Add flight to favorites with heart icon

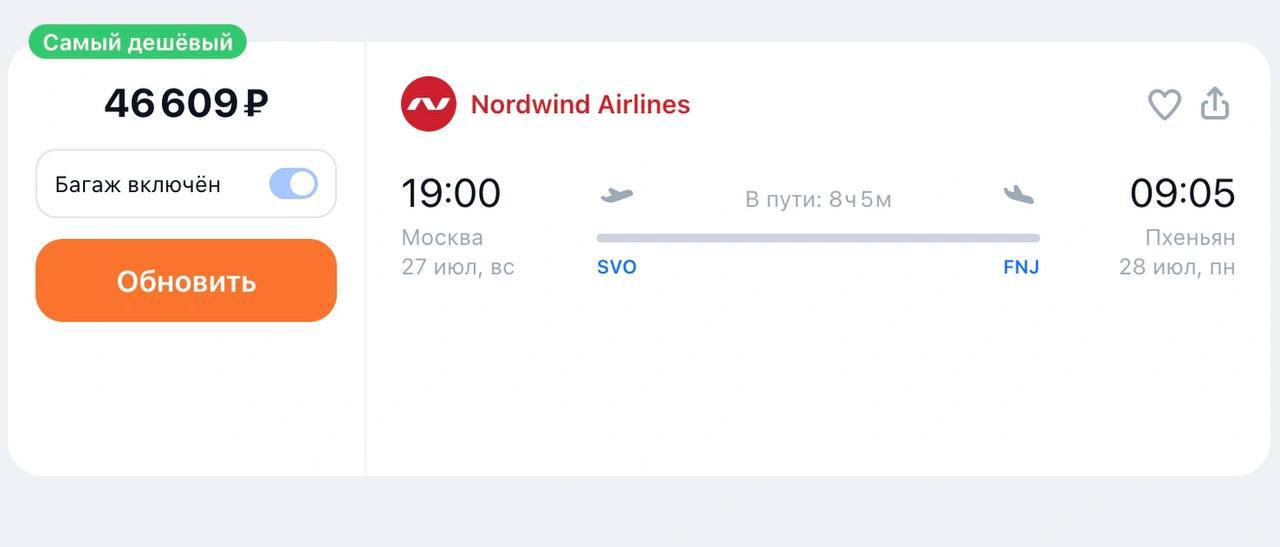1164,104
